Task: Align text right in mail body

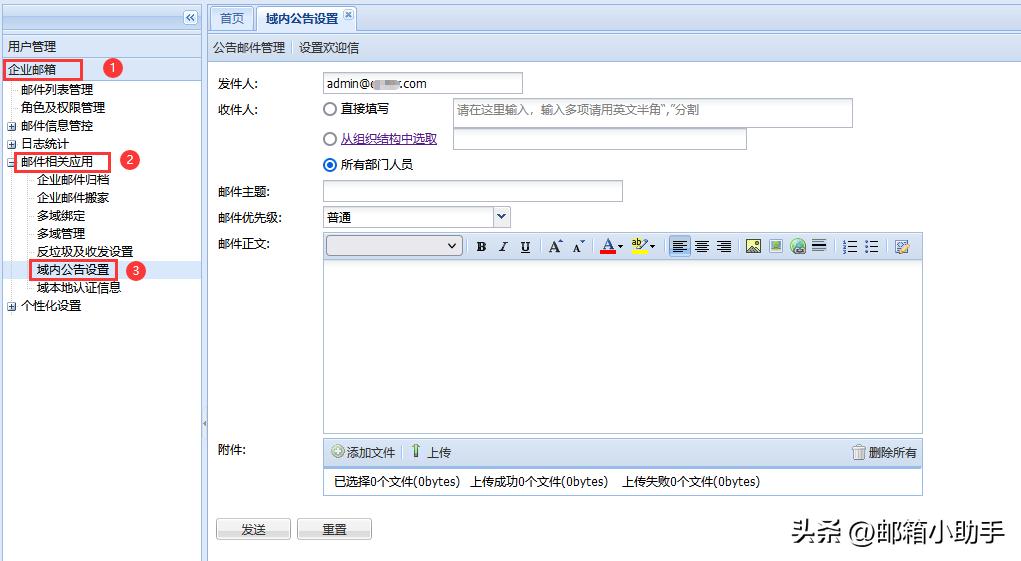Action: click(724, 247)
